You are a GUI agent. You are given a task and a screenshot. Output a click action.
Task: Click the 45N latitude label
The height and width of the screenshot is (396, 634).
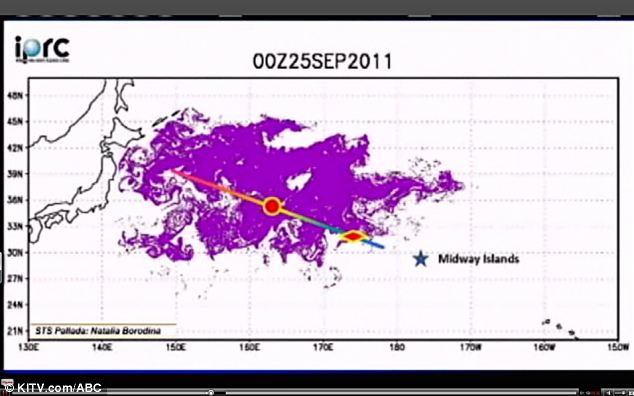click(x=15, y=121)
